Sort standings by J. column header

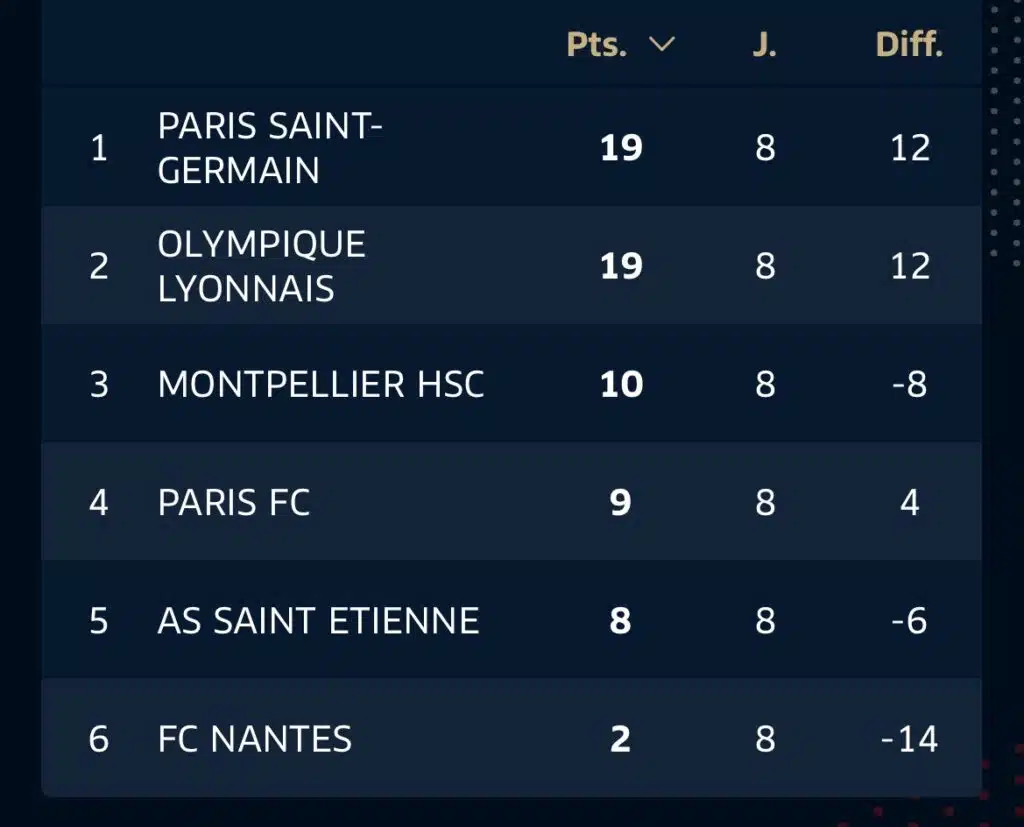[x=765, y=45]
